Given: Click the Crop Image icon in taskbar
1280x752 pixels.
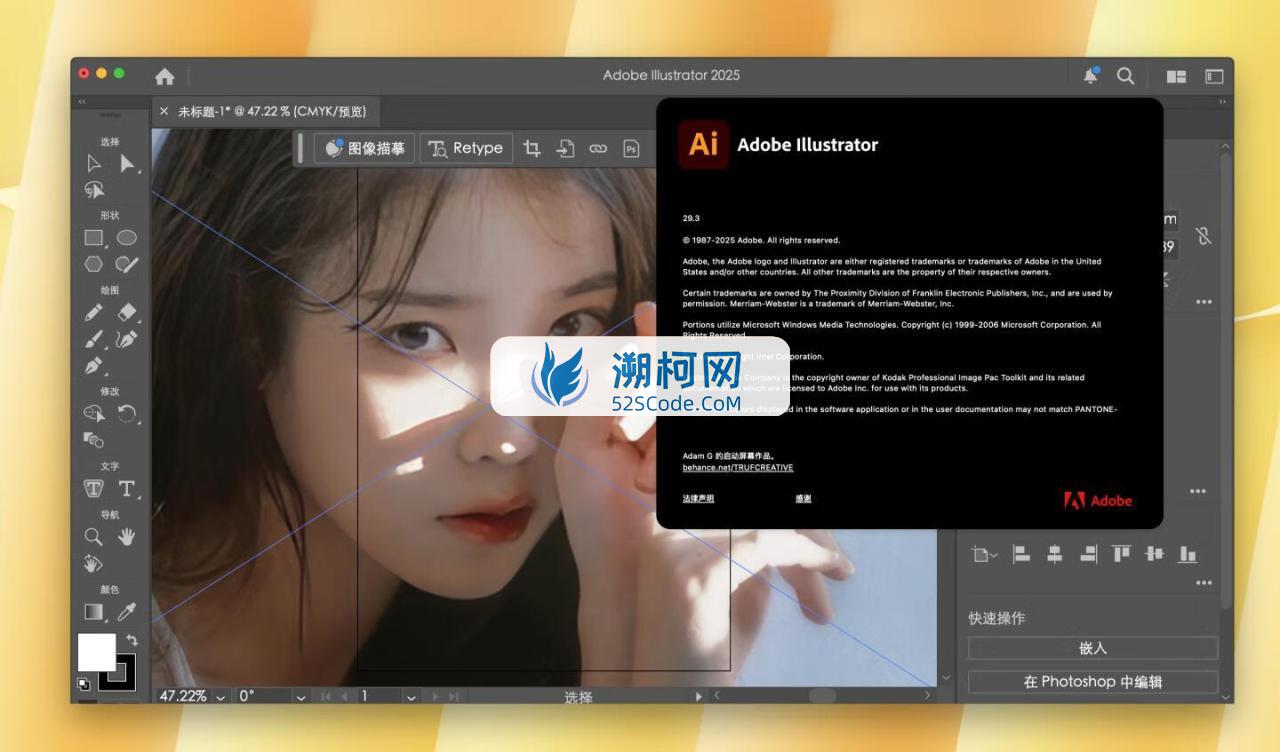Looking at the screenshot, I should (532, 148).
